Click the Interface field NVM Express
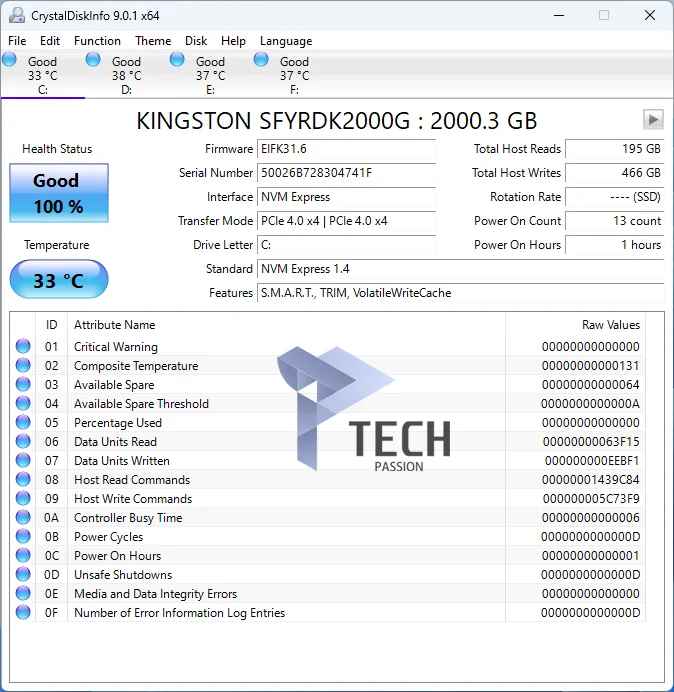This screenshot has width=674, height=692. point(346,196)
